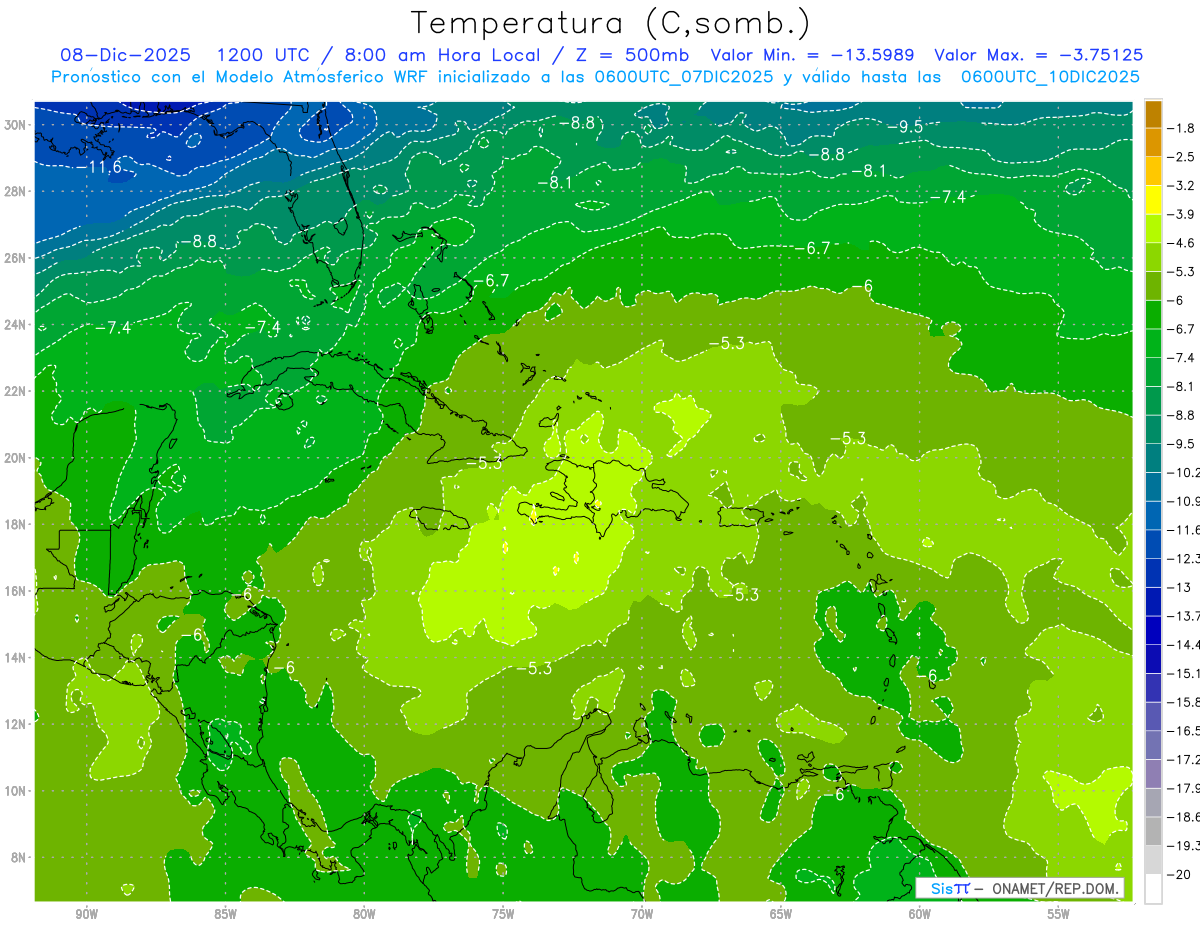Select the valid-until stamp "0600UTC_10DIC2025"
This screenshot has width=1200, height=927.
(x=1050, y=77)
